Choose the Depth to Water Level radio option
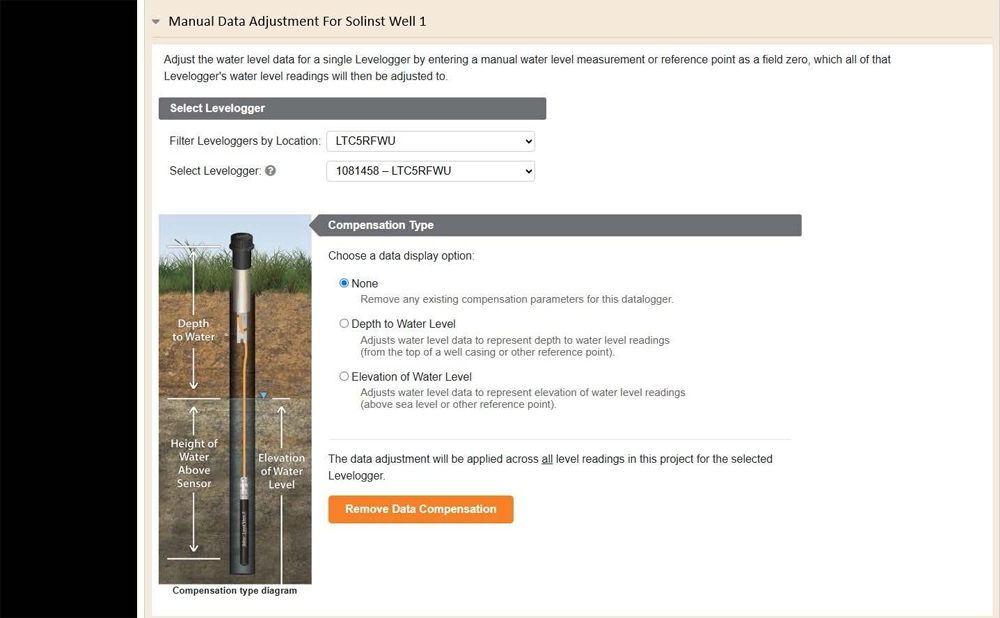Image resolution: width=1000 pixels, height=618 pixels. tap(345, 324)
